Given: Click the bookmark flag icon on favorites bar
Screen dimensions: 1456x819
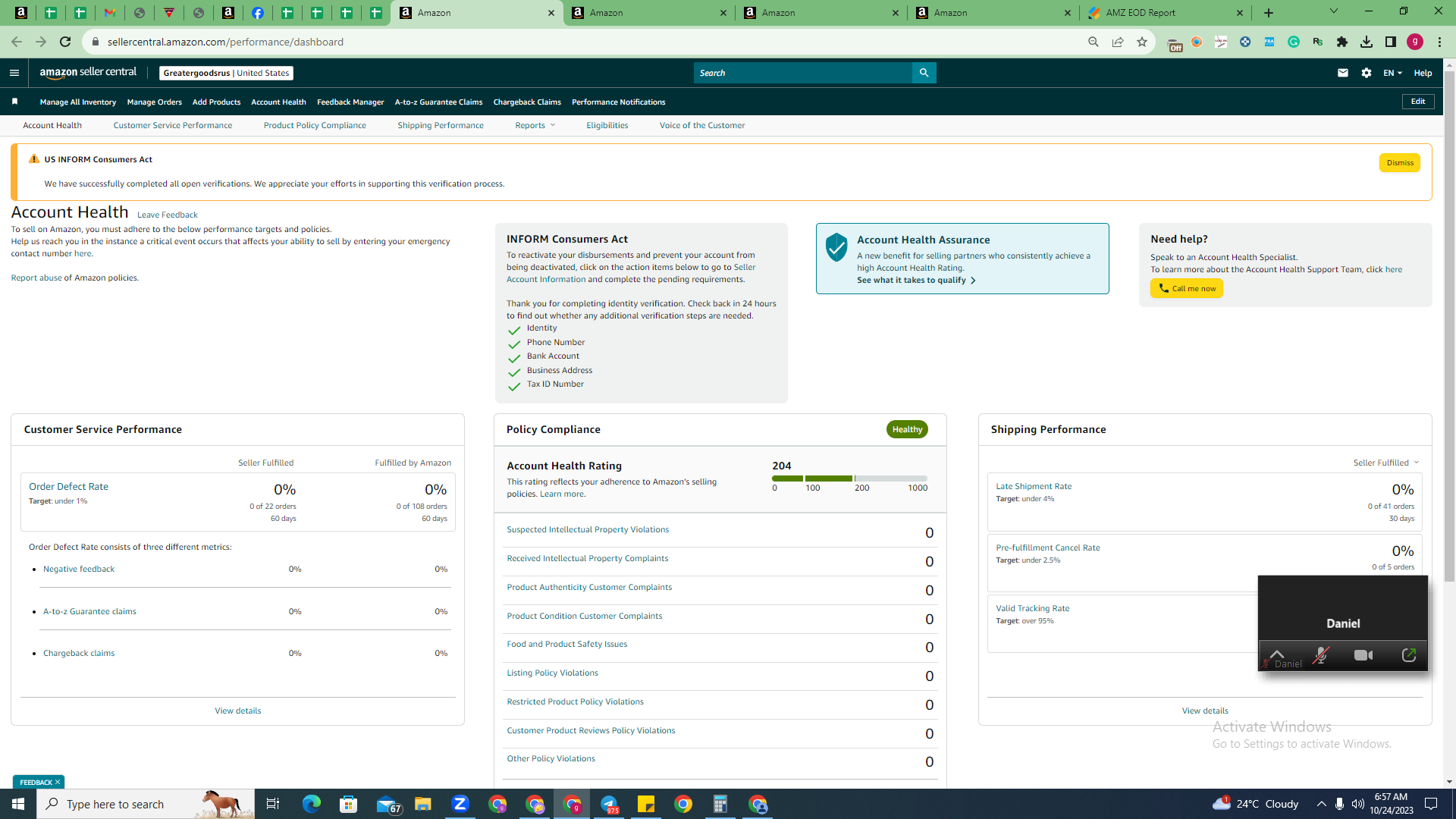Looking at the screenshot, I should [x=14, y=102].
